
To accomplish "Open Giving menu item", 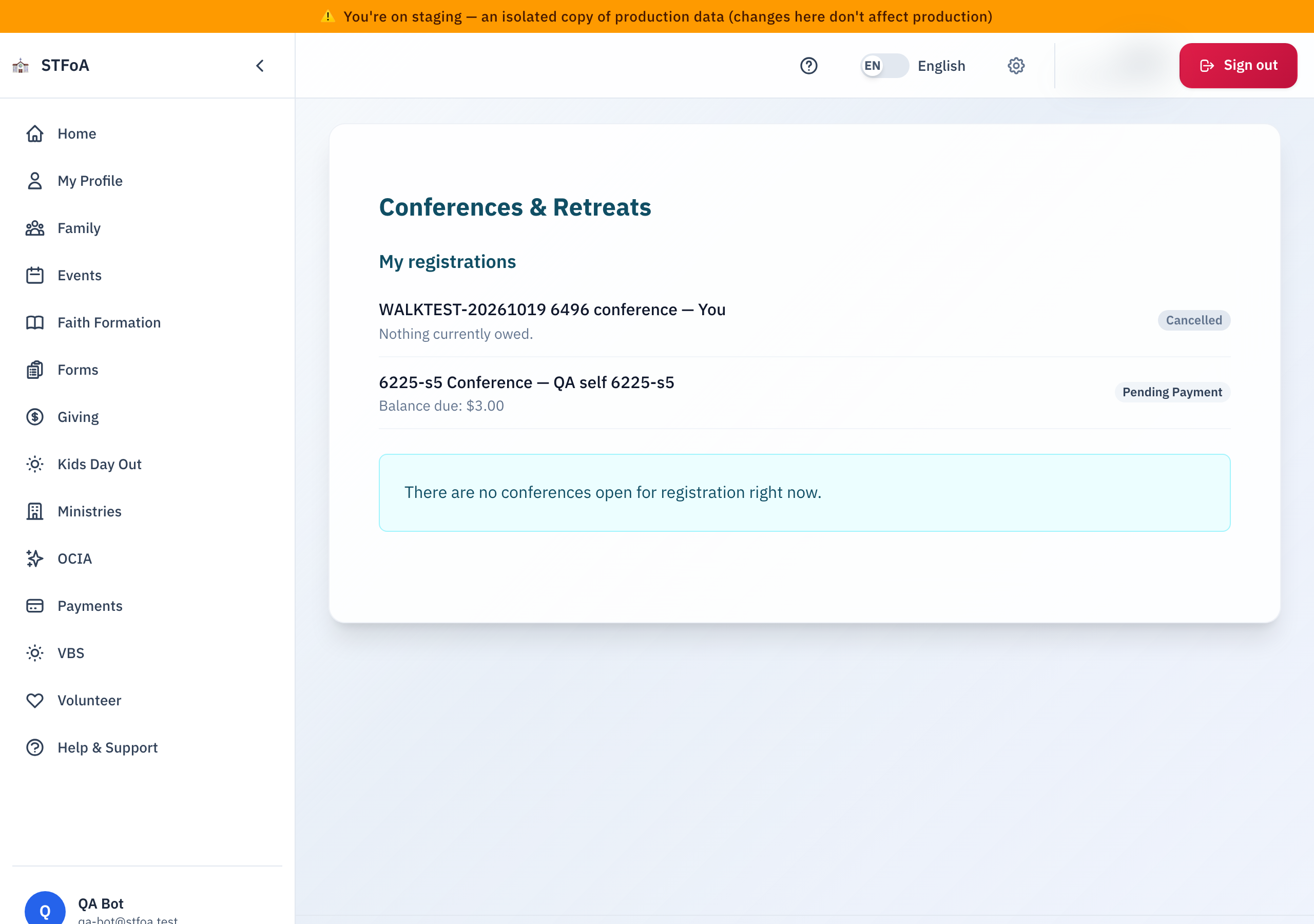I will (x=147, y=417).
